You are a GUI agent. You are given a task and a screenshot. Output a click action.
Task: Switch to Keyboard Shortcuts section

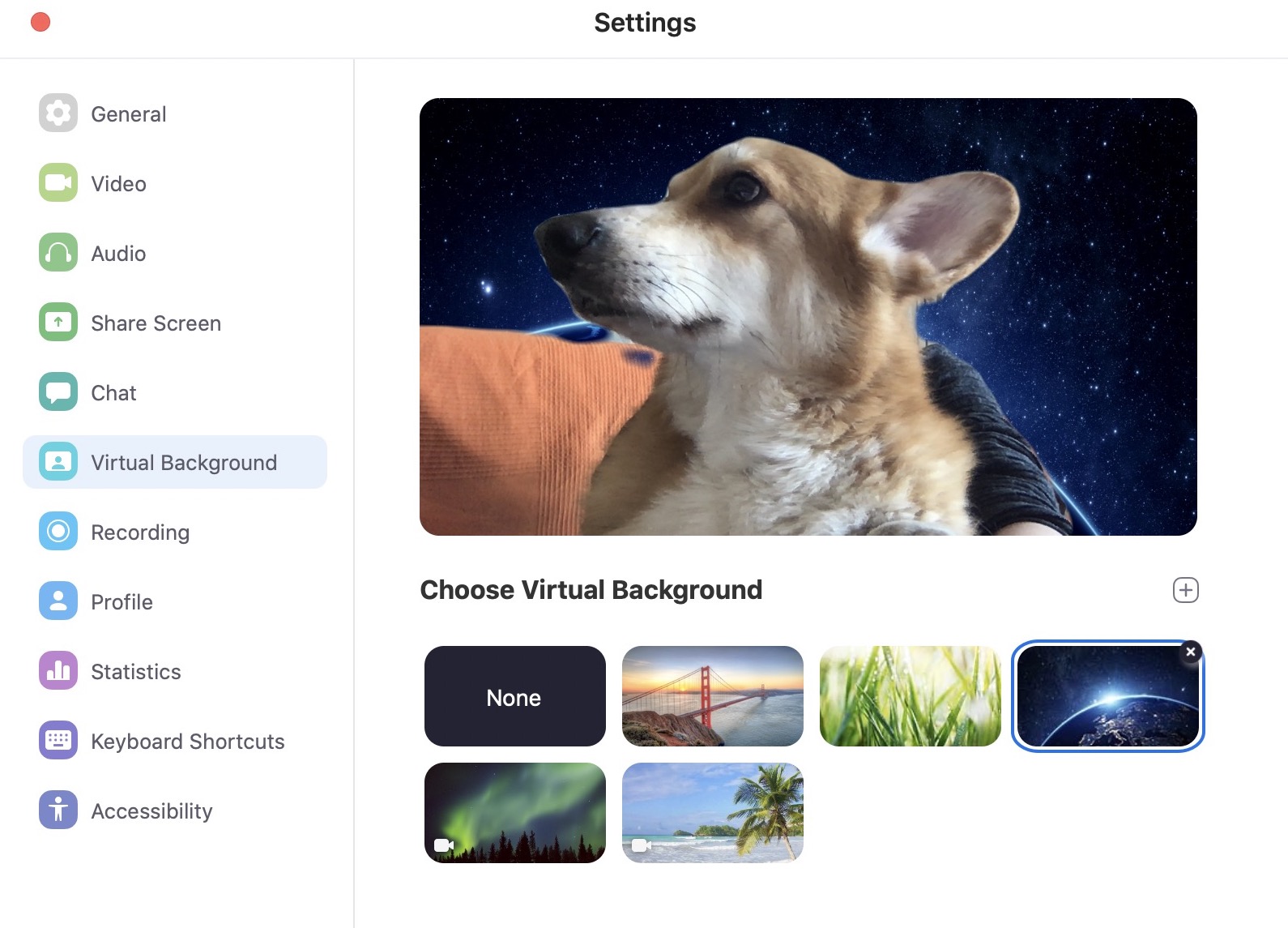187,741
